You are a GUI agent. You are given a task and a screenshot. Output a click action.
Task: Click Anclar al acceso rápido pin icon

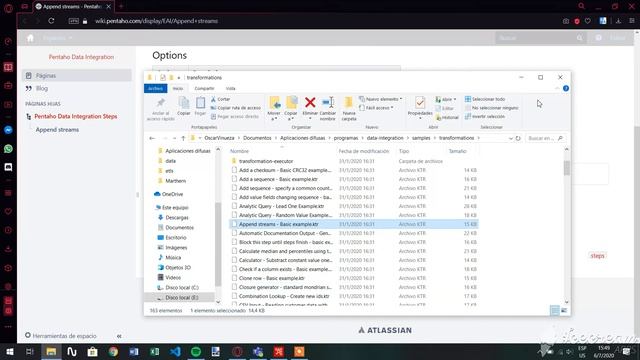pos(160,103)
